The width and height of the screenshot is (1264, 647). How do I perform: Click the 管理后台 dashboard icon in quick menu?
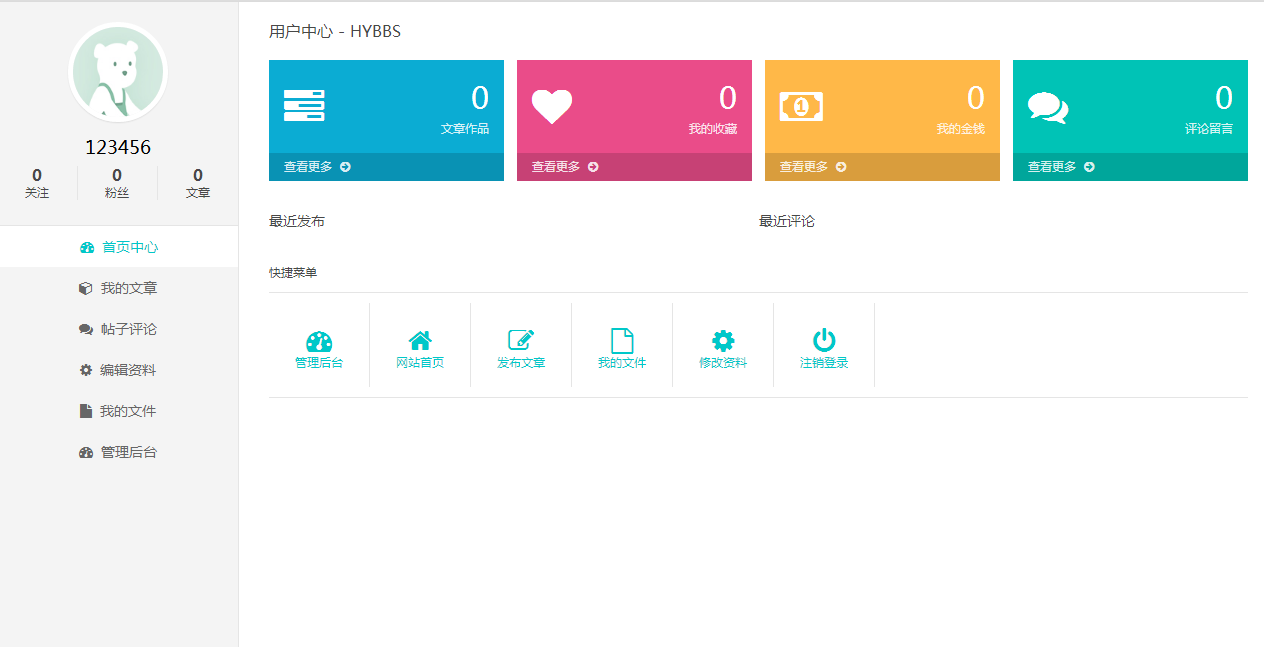[319, 341]
